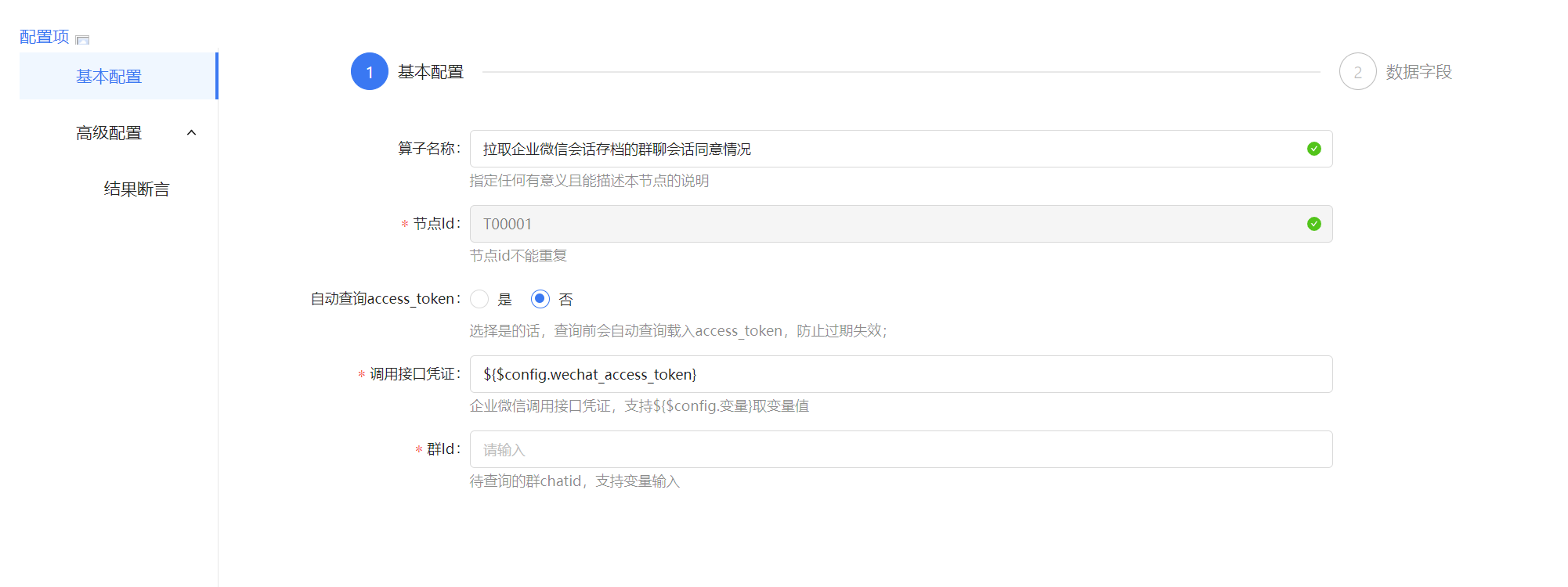Click the 基本配置 step title

pos(430,72)
